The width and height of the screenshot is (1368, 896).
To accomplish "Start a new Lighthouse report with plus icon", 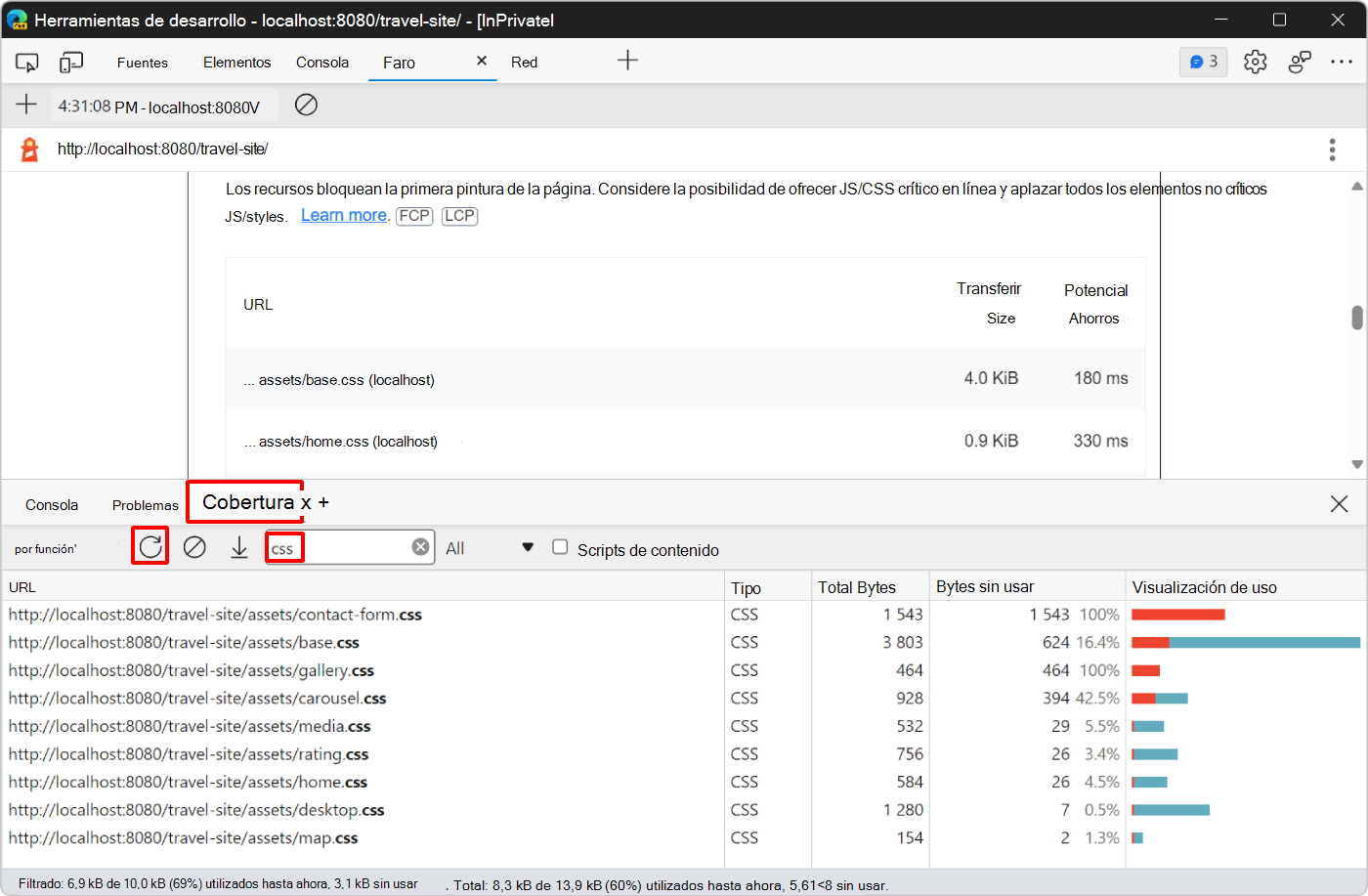I will pos(26,105).
